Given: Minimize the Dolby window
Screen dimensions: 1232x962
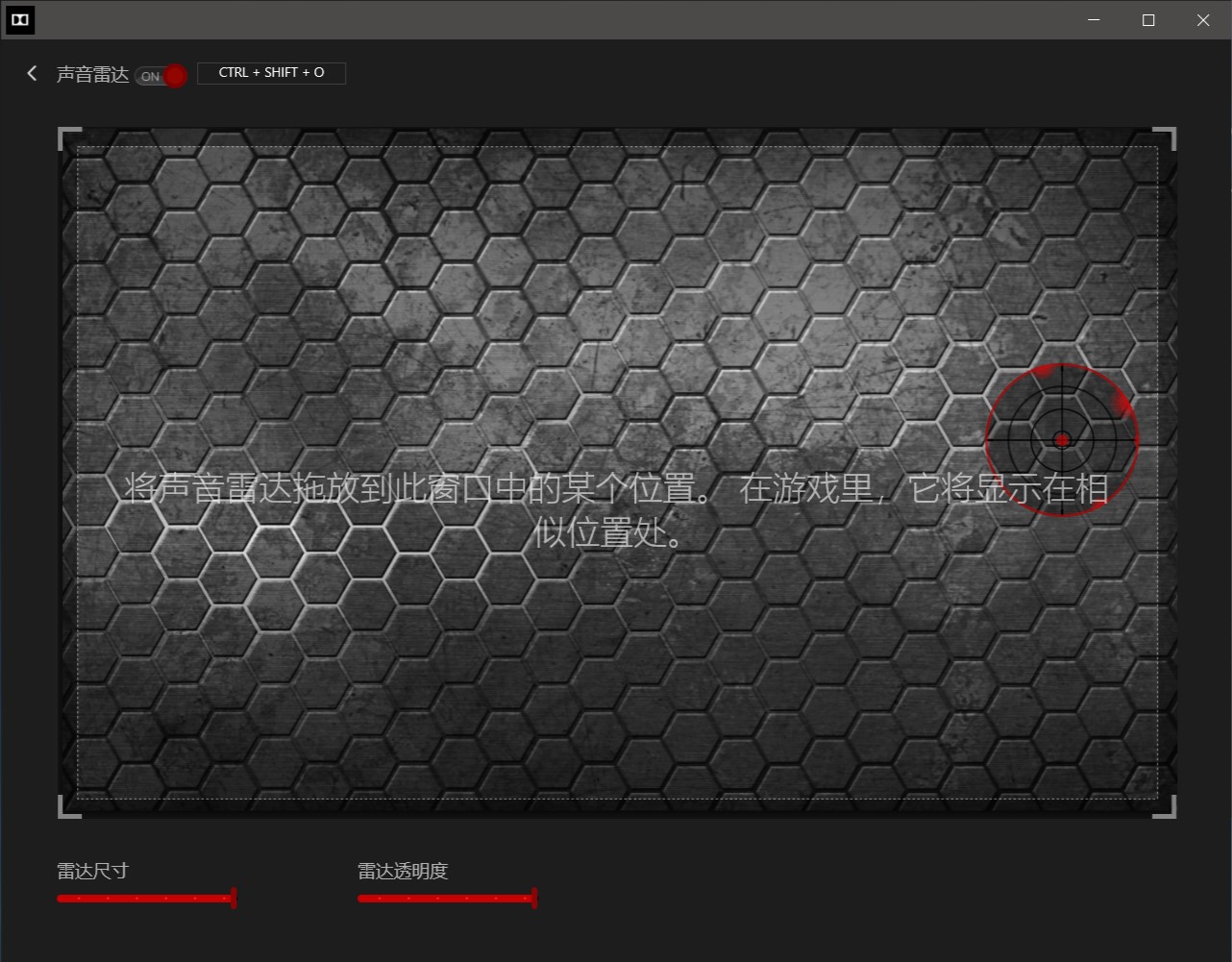Looking at the screenshot, I should coord(1094,20).
